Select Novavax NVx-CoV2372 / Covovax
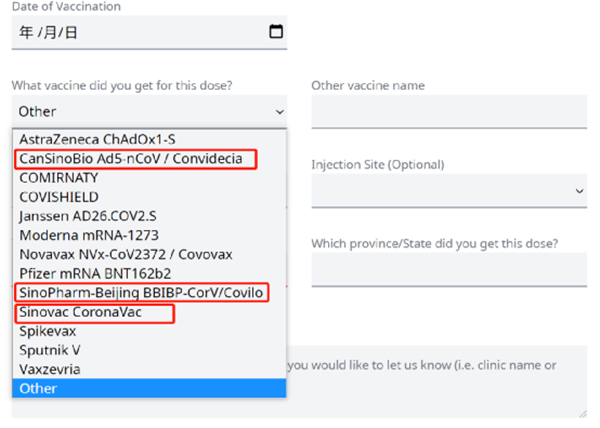The width and height of the screenshot is (600, 428). click(x=149, y=254)
